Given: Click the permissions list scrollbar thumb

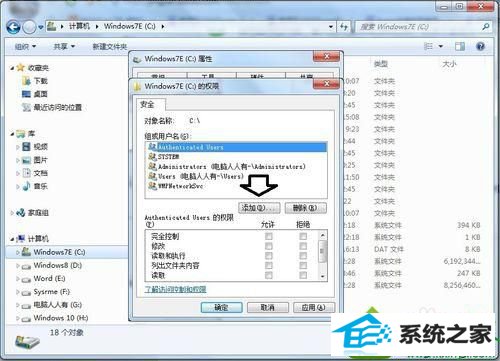Looking at the screenshot, I should 322,251.
